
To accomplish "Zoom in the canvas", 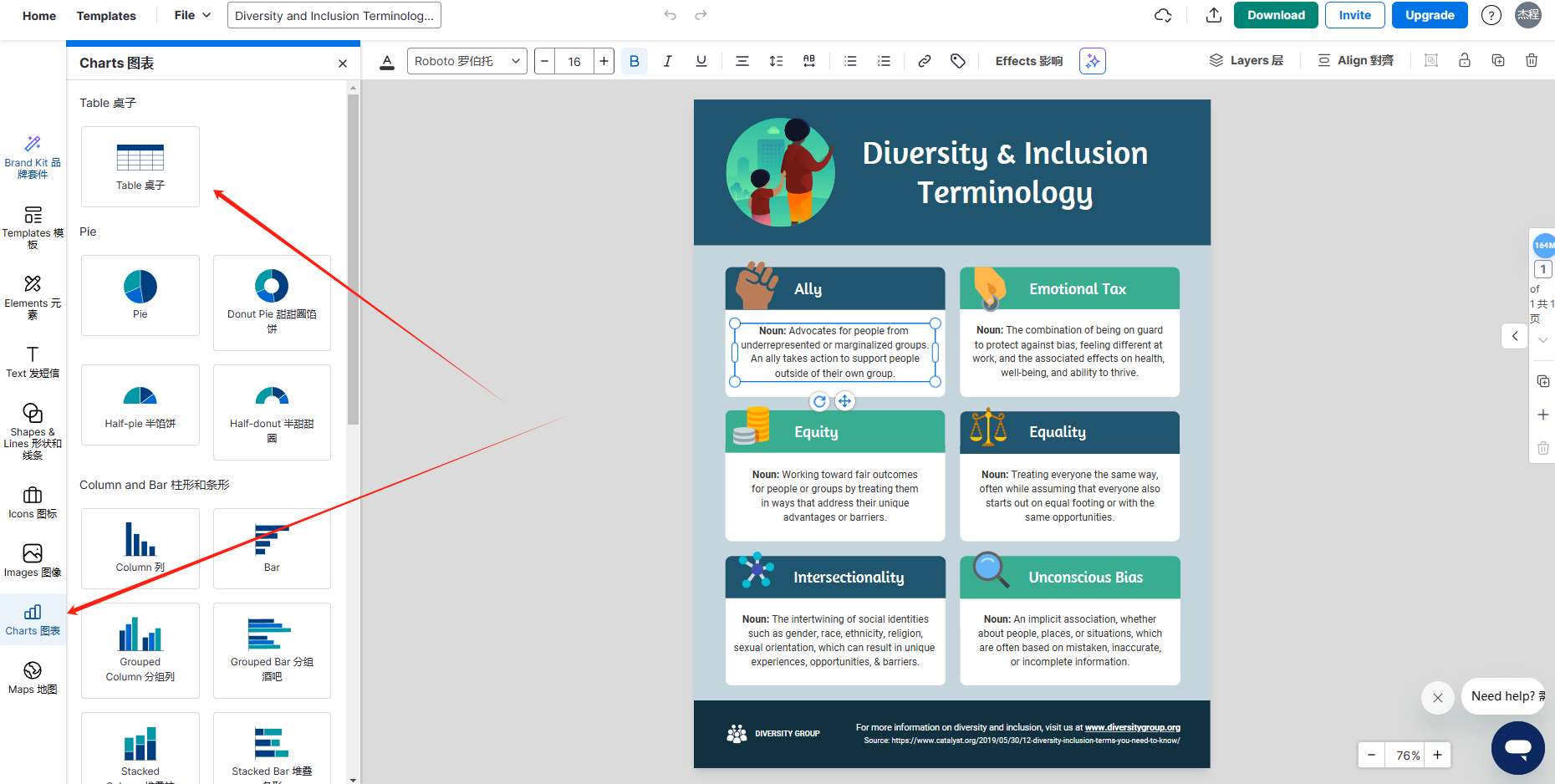I will [x=1437, y=755].
